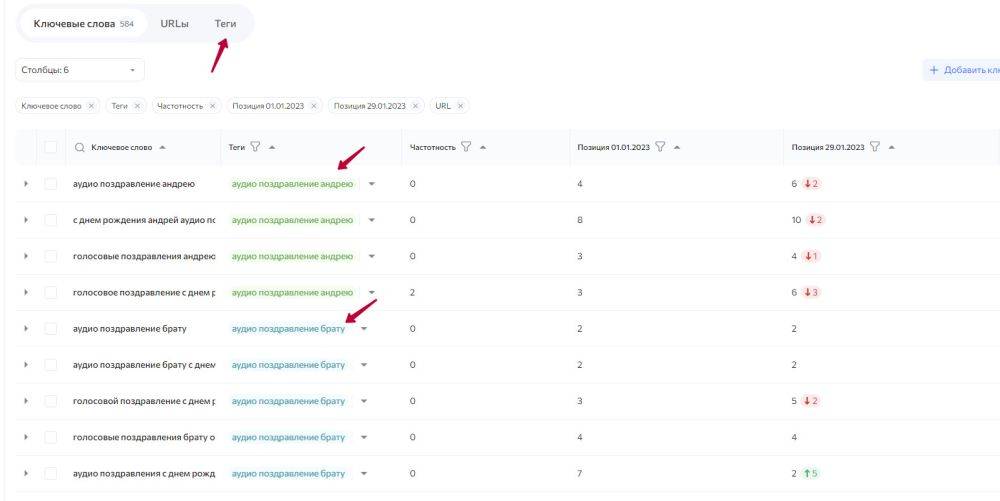Open filter icon in Позиция 29.01.2023 header

click(x=875, y=147)
